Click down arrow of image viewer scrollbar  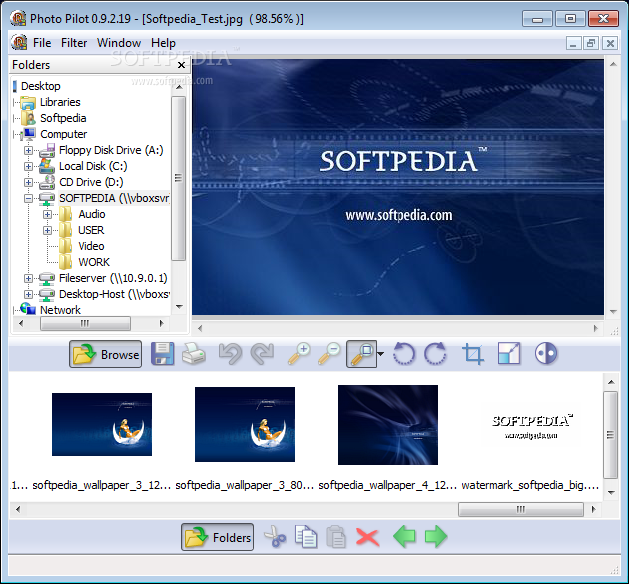click(x=613, y=311)
